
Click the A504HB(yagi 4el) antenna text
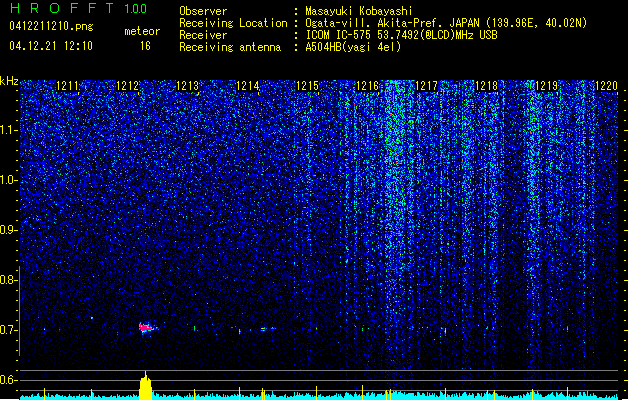(353, 47)
